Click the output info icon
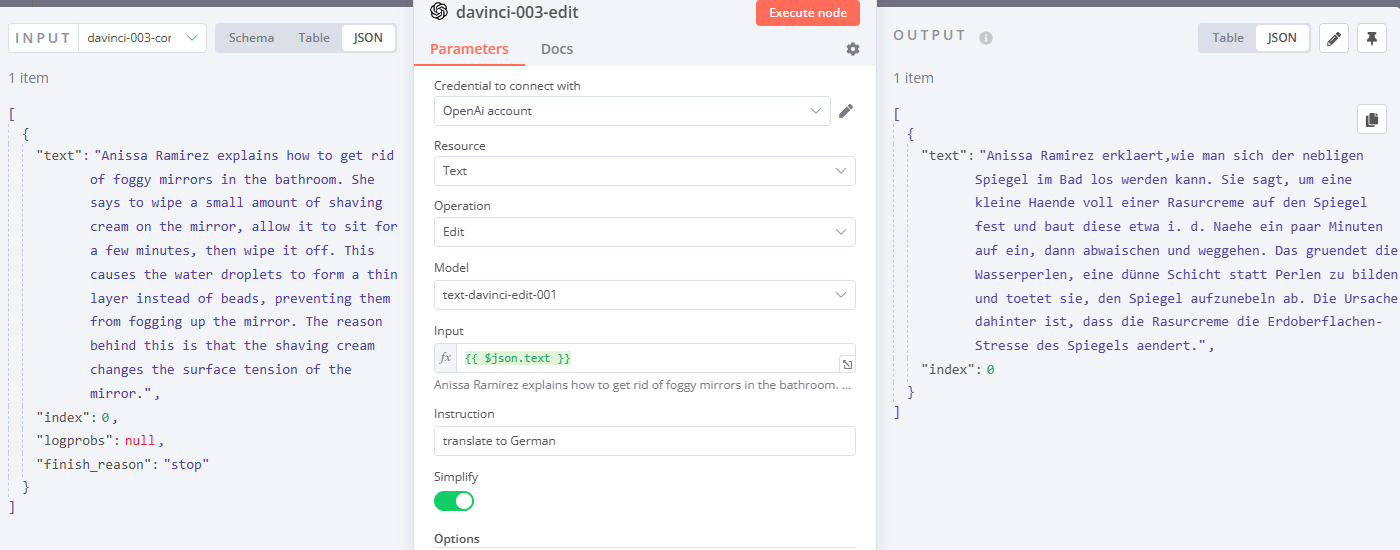1400x550 pixels. pyautogui.click(x=986, y=38)
